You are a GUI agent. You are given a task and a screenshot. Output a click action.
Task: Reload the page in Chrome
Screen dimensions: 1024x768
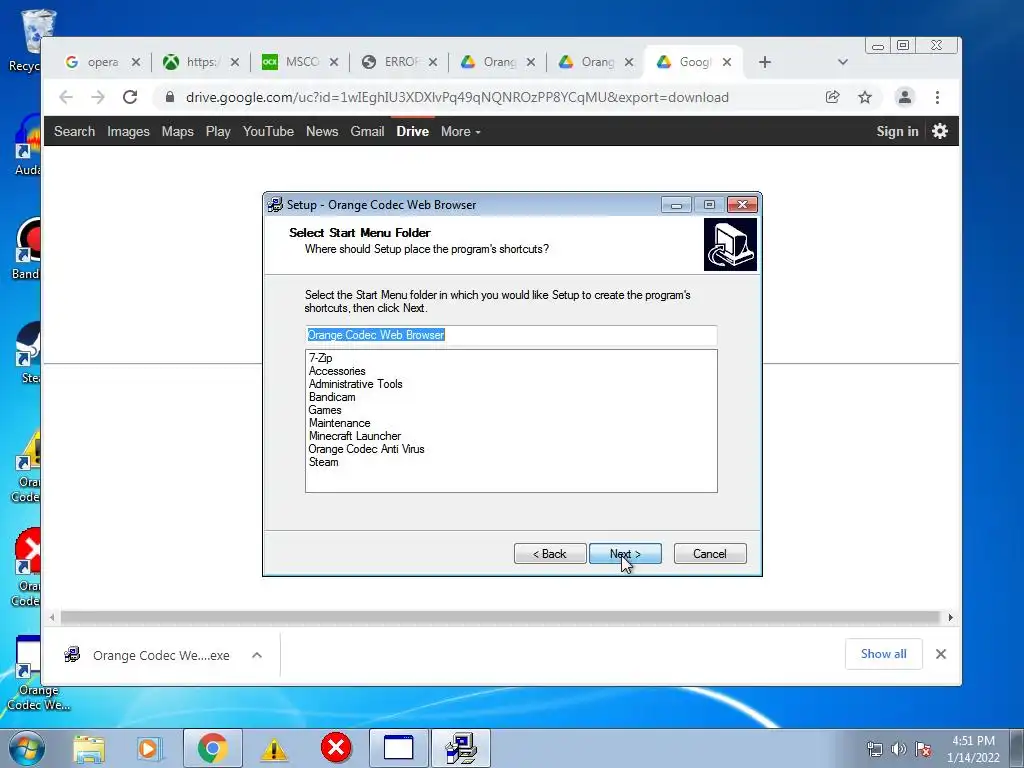(x=130, y=97)
